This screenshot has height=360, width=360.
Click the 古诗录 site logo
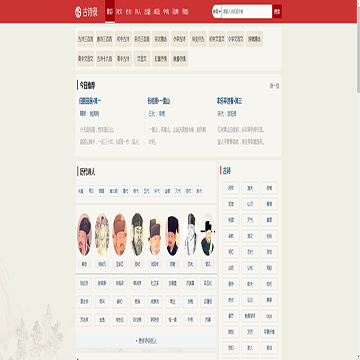[86, 12]
